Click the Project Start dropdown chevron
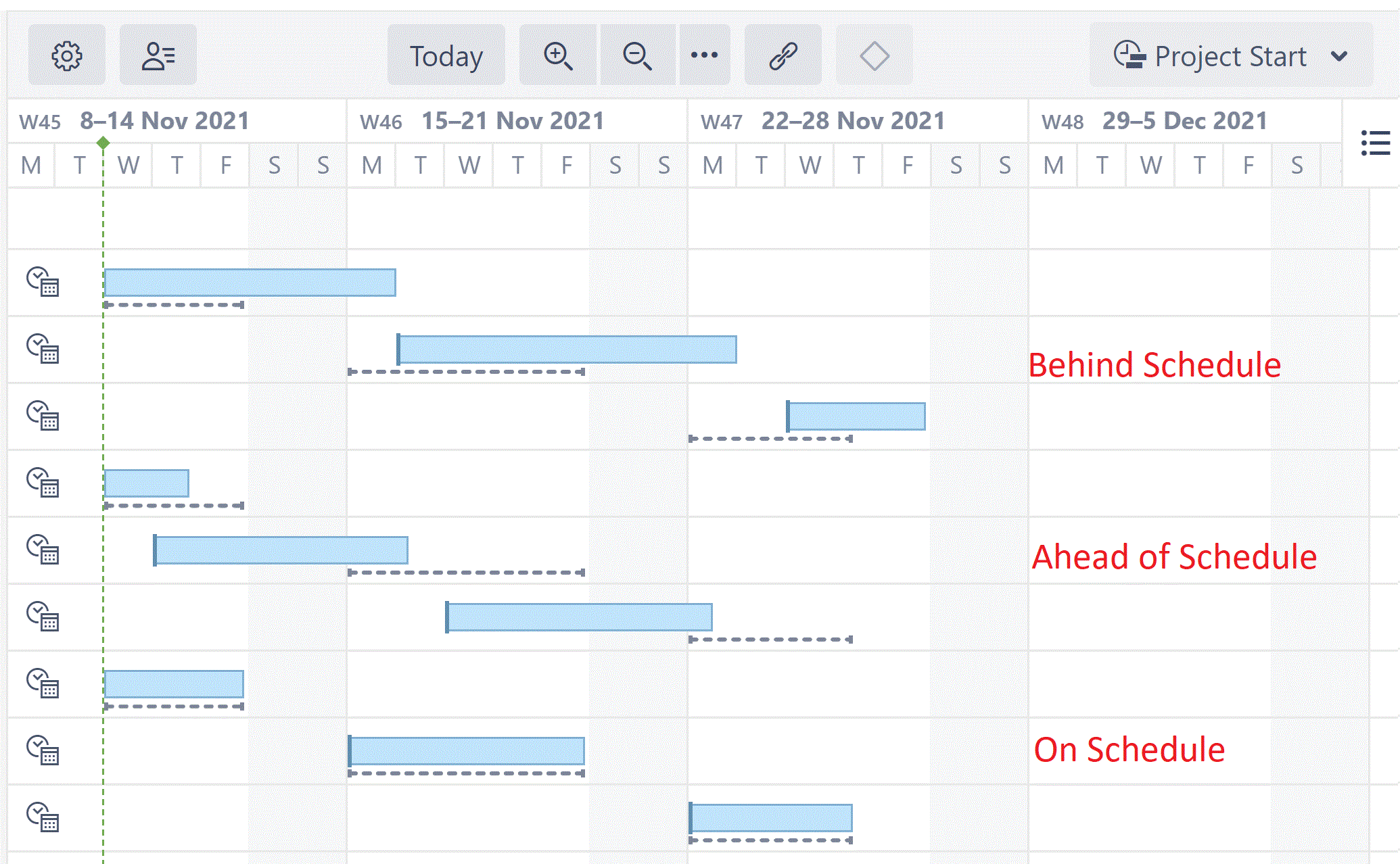Viewport: 1400px width, 864px height. (x=1339, y=56)
